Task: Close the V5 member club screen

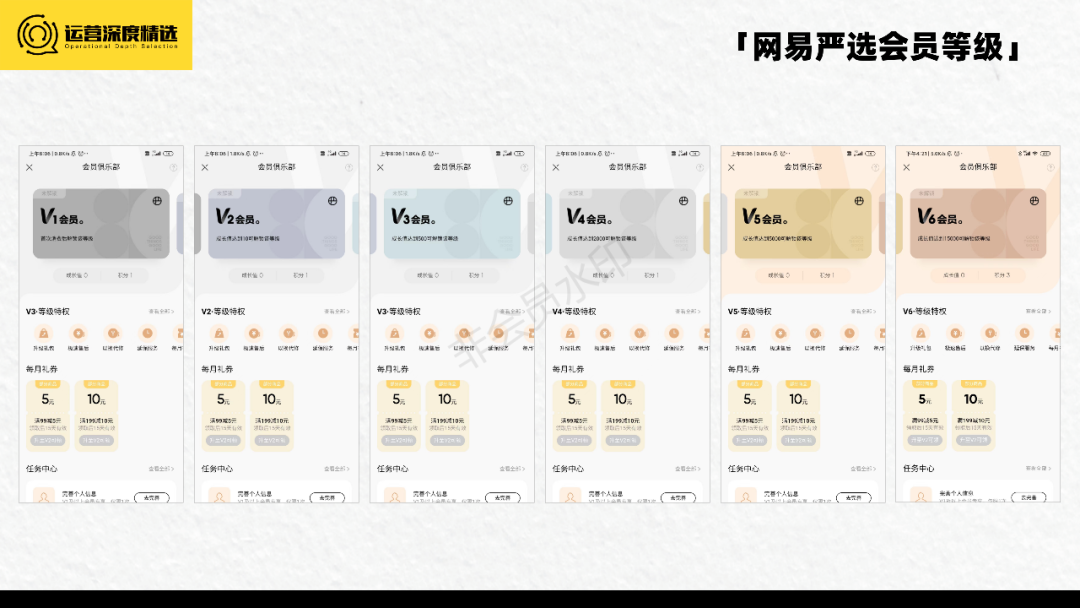Action: coord(731,167)
